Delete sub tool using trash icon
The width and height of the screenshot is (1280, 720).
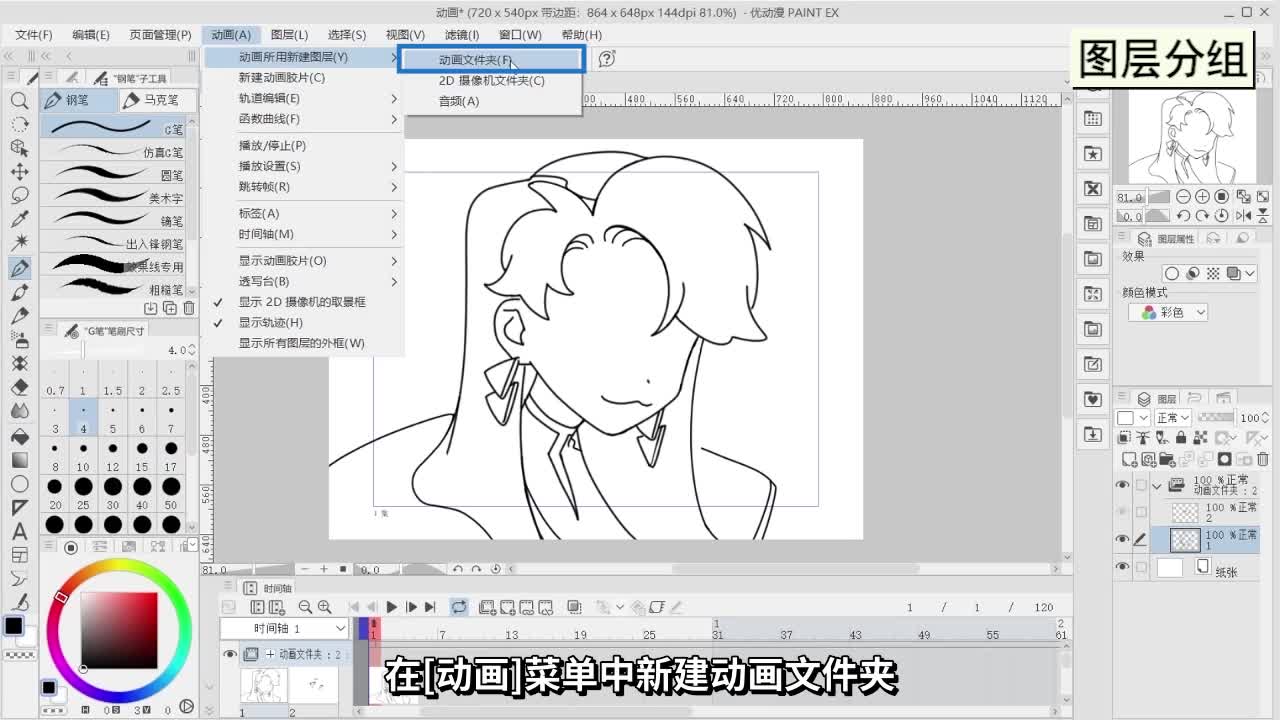click(189, 308)
